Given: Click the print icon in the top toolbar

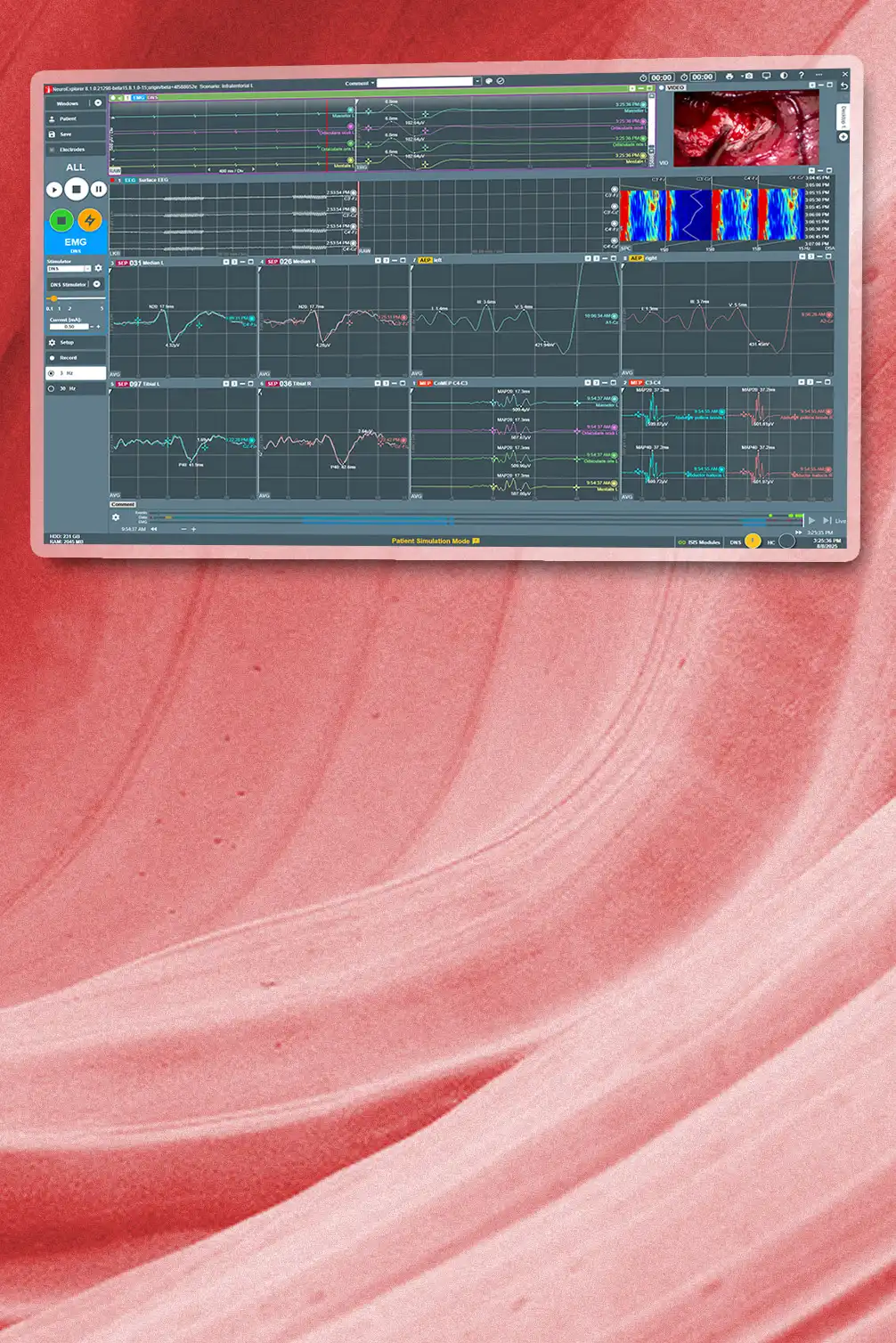Looking at the screenshot, I should pyautogui.click(x=729, y=75).
